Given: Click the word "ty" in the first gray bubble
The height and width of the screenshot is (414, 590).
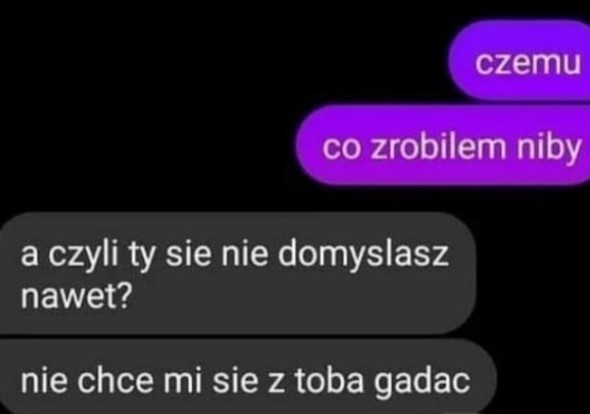Looking at the screenshot, I should [x=143, y=256].
